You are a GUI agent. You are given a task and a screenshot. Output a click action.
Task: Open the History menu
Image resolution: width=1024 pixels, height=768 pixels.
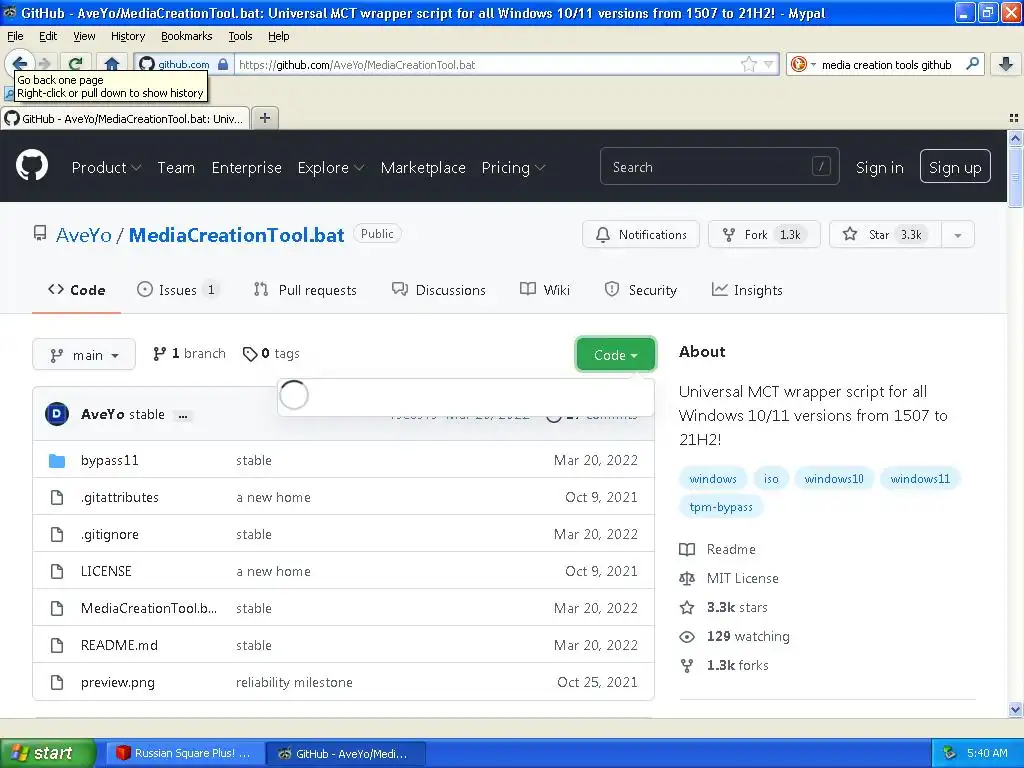click(x=127, y=36)
